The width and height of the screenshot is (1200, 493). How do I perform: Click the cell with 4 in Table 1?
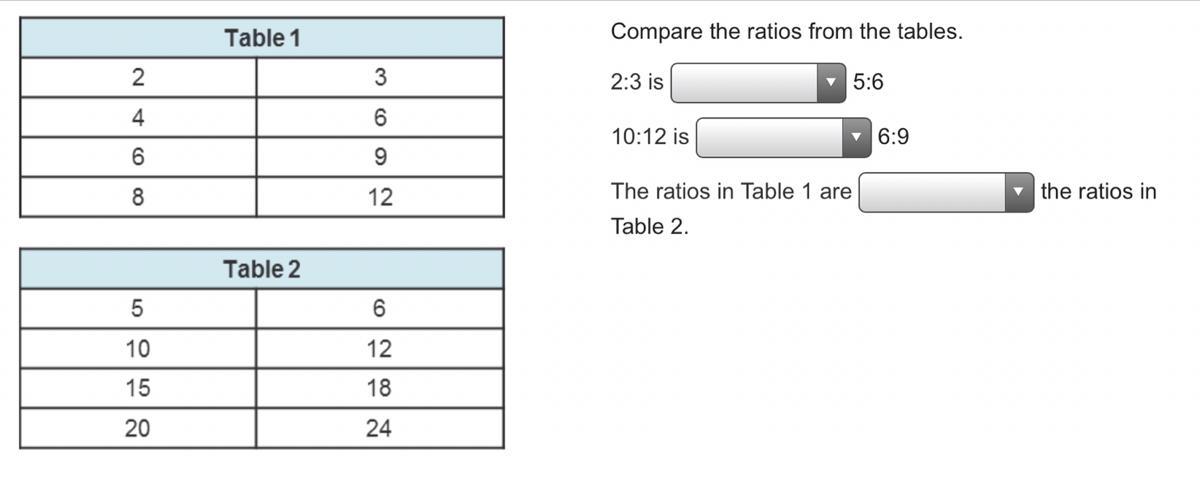(x=138, y=117)
